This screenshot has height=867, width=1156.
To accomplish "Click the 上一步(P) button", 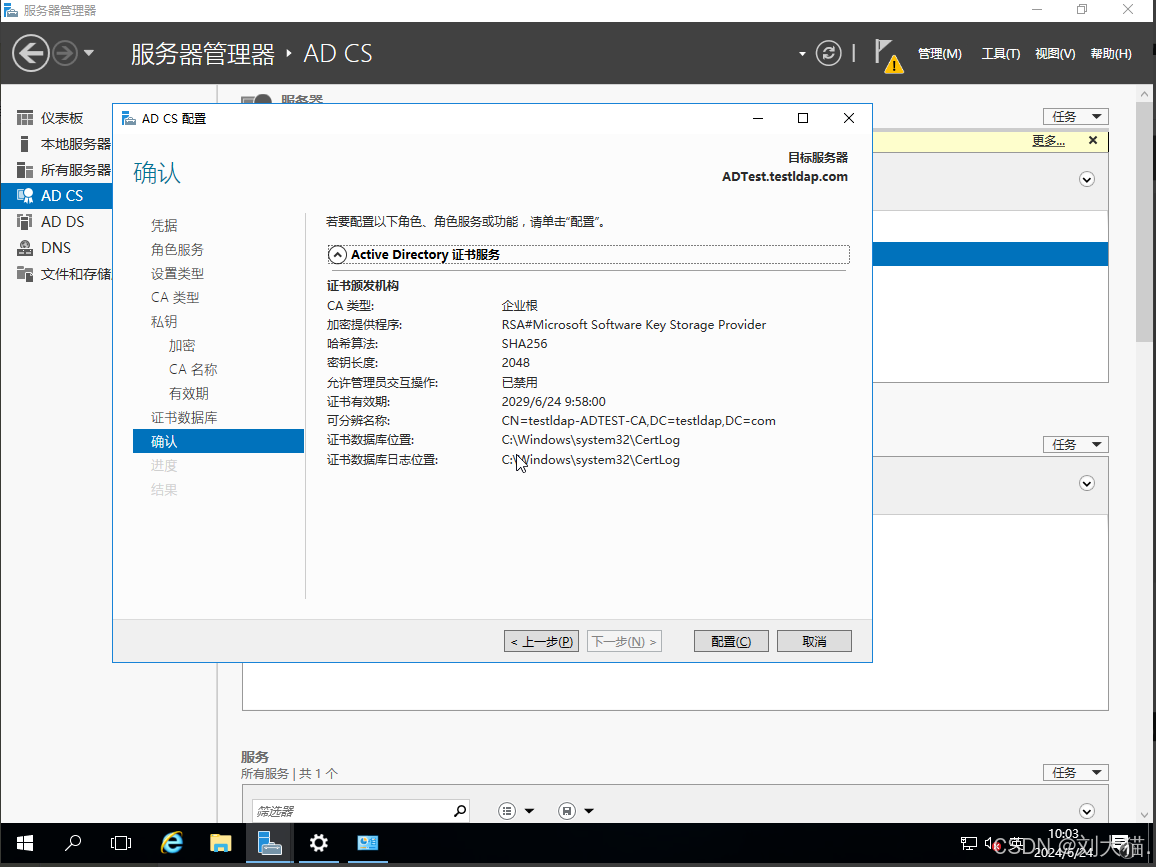I will [x=541, y=642].
